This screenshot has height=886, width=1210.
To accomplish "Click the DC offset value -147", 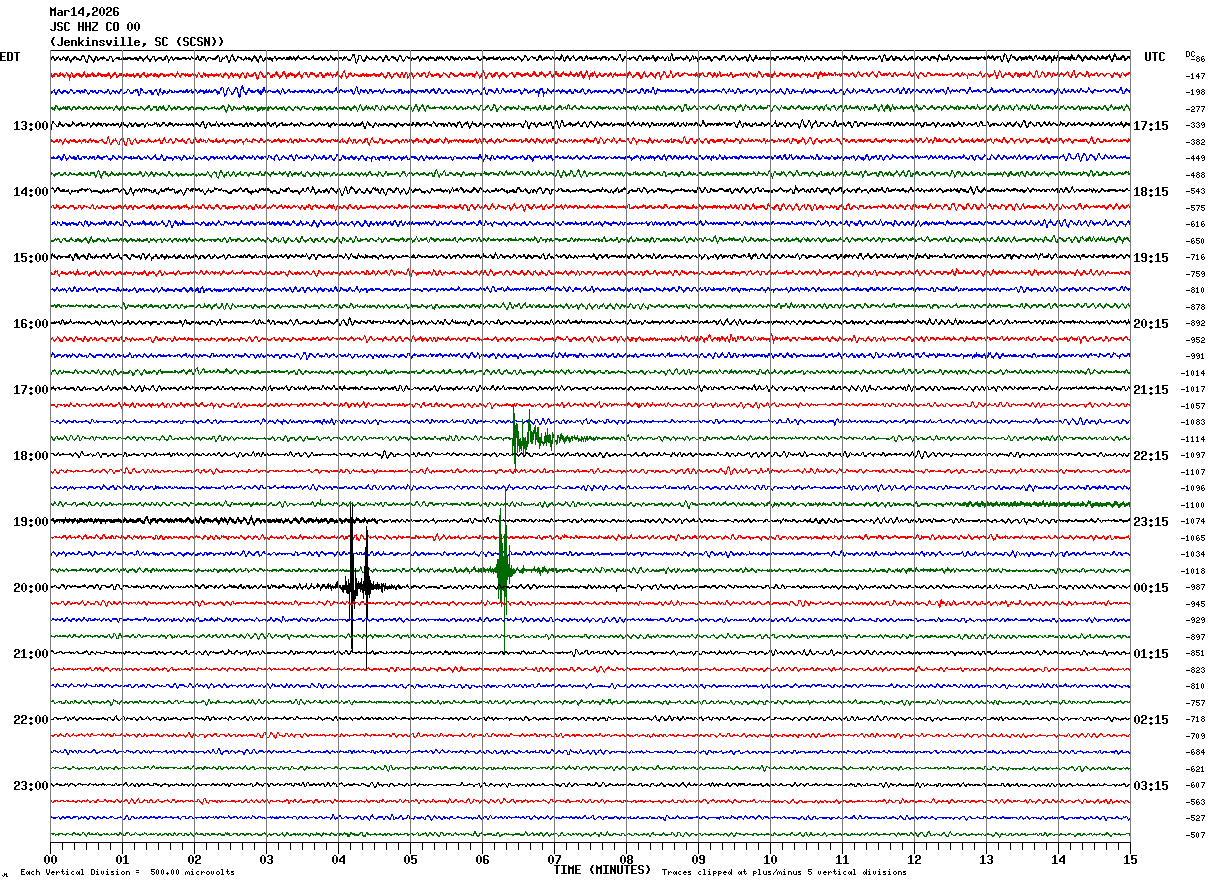I will tap(1195, 76).
